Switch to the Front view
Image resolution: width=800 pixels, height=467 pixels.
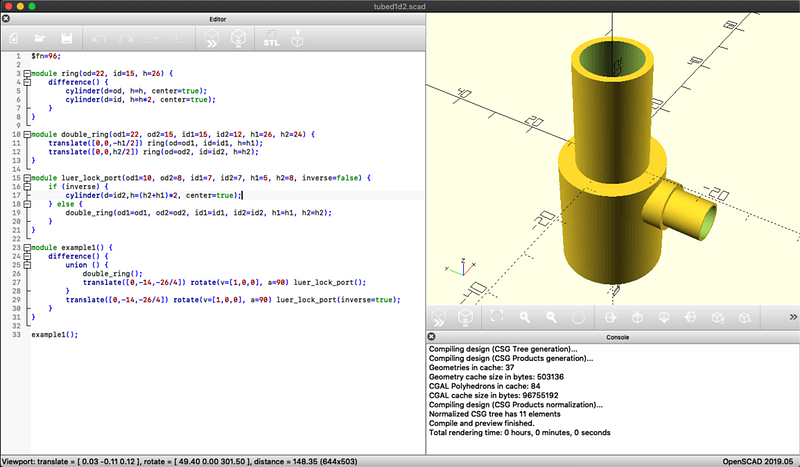coord(717,317)
